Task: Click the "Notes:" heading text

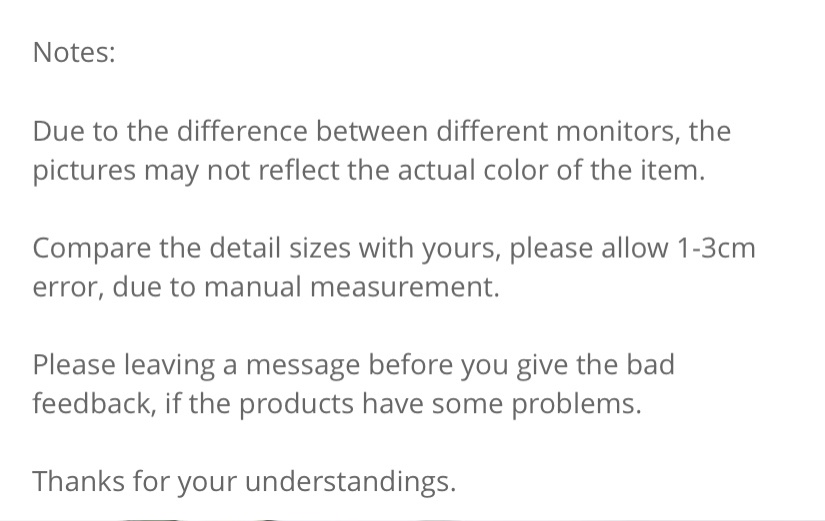Action: [74, 53]
